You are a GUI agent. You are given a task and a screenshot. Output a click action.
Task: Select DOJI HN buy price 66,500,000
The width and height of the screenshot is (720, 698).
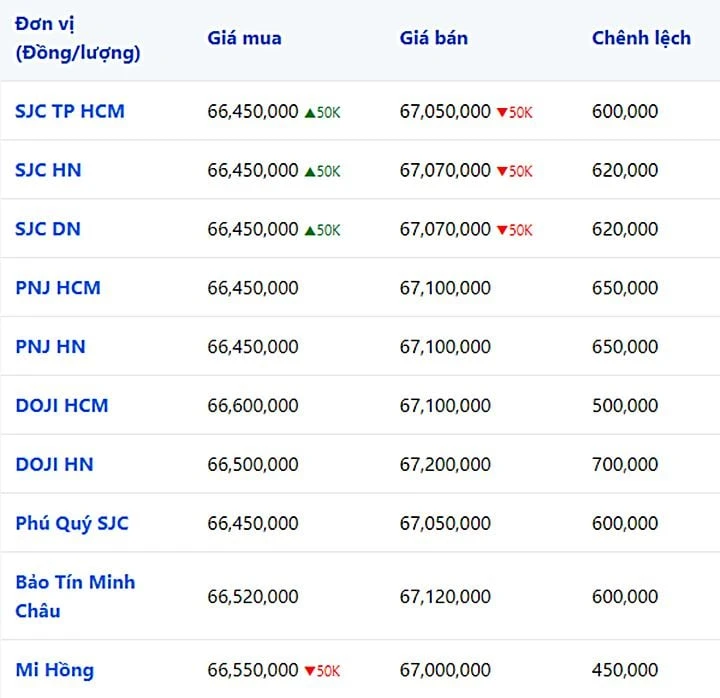click(253, 464)
